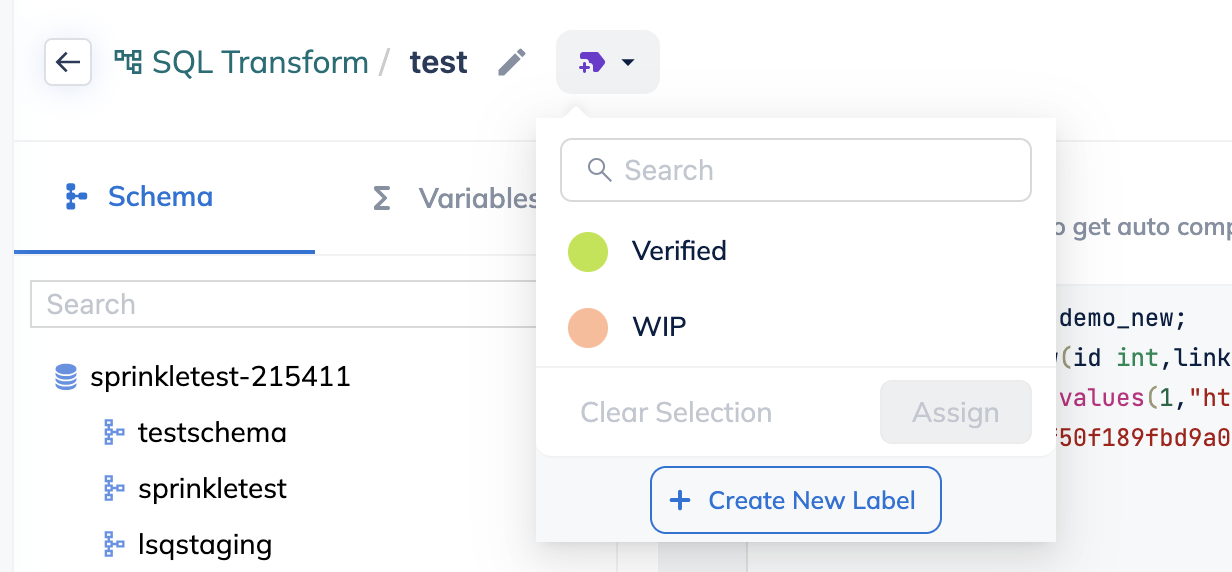Click the database icon beside sprinkletest-215411
The height and width of the screenshot is (572, 1232).
(x=66, y=377)
